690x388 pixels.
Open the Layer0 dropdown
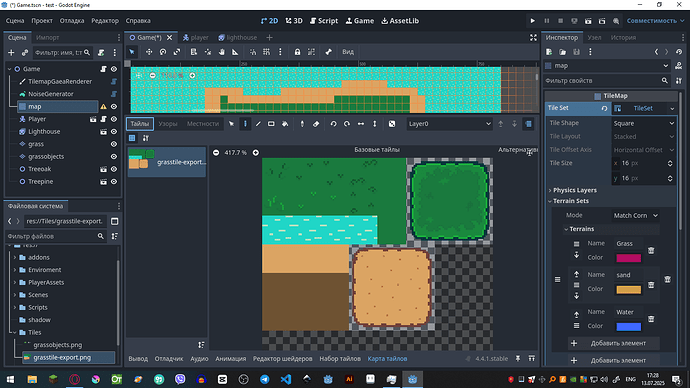click(x=449, y=124)
